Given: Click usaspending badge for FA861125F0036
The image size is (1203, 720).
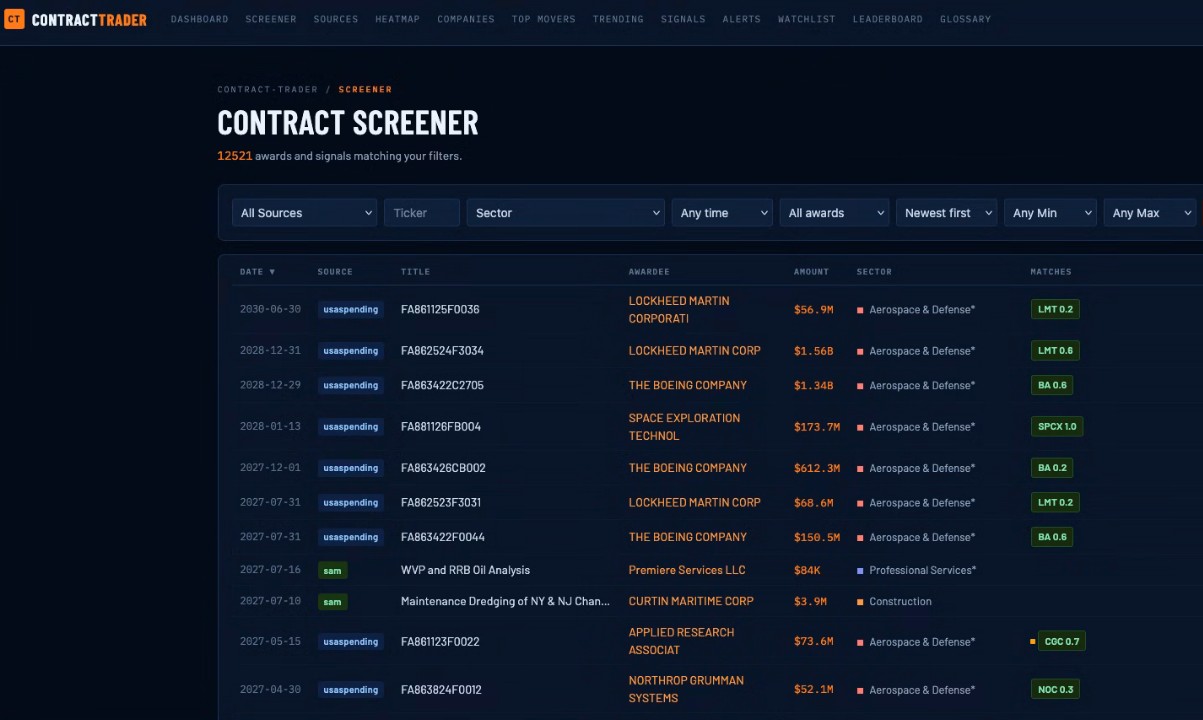Looking at the screenshot, I should (351, 310).
